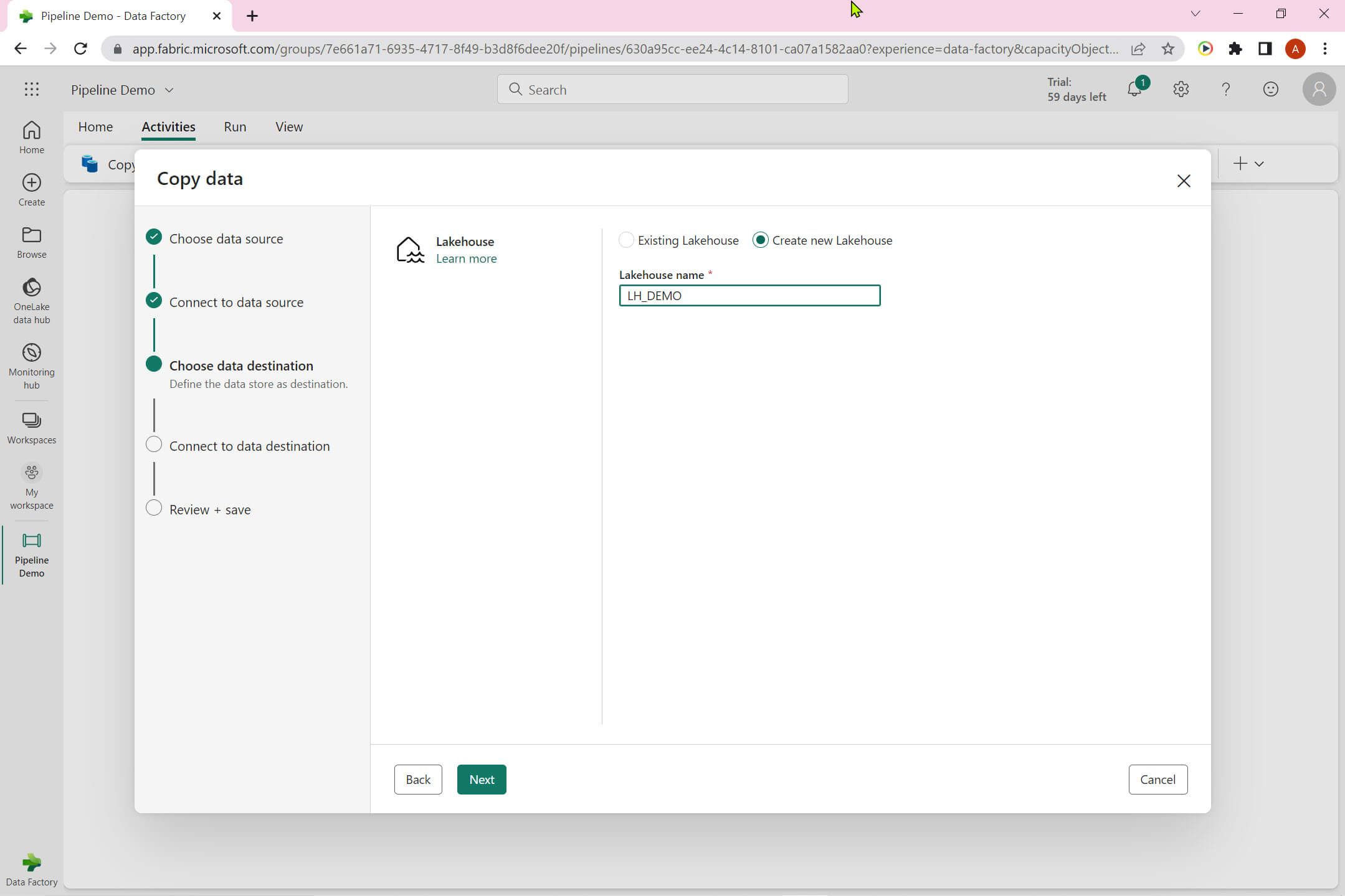Open the browser tab search chevron
Screen dimensions: 1345x896
click(1195, 14)
